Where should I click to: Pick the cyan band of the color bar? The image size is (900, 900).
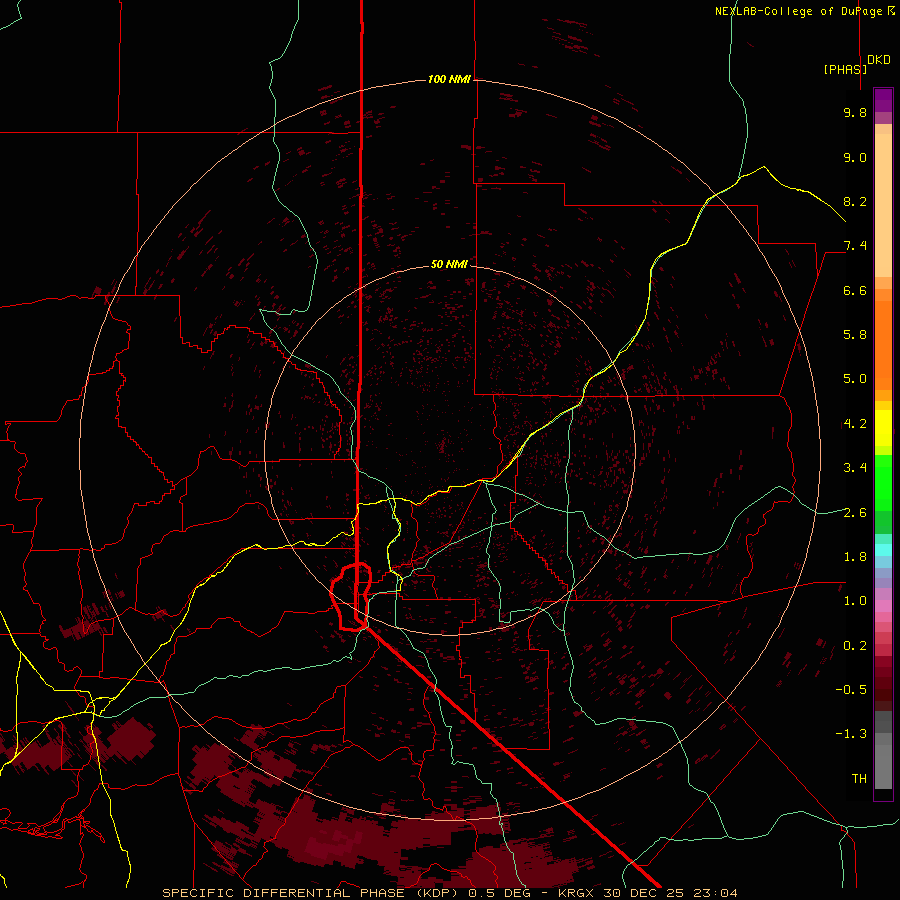[x=883, y=550]
